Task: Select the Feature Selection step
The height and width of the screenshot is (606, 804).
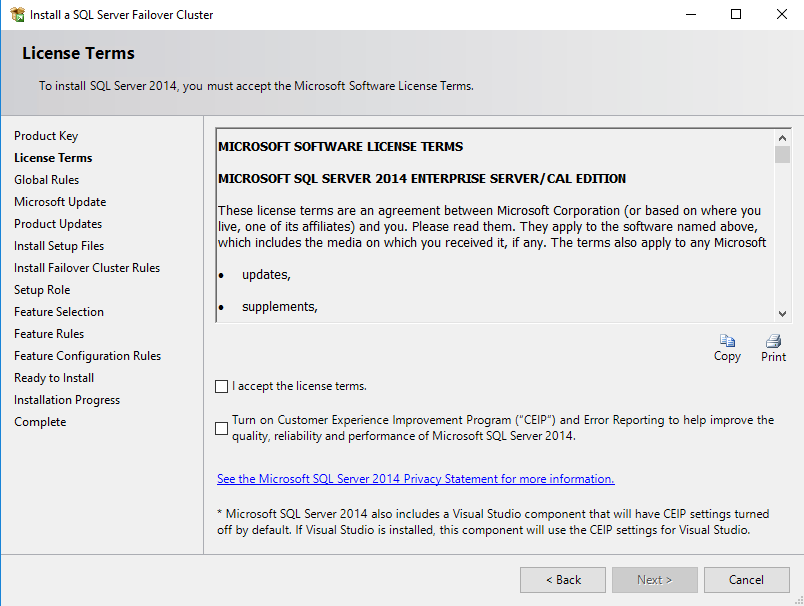Action: (x=59, y=312)
